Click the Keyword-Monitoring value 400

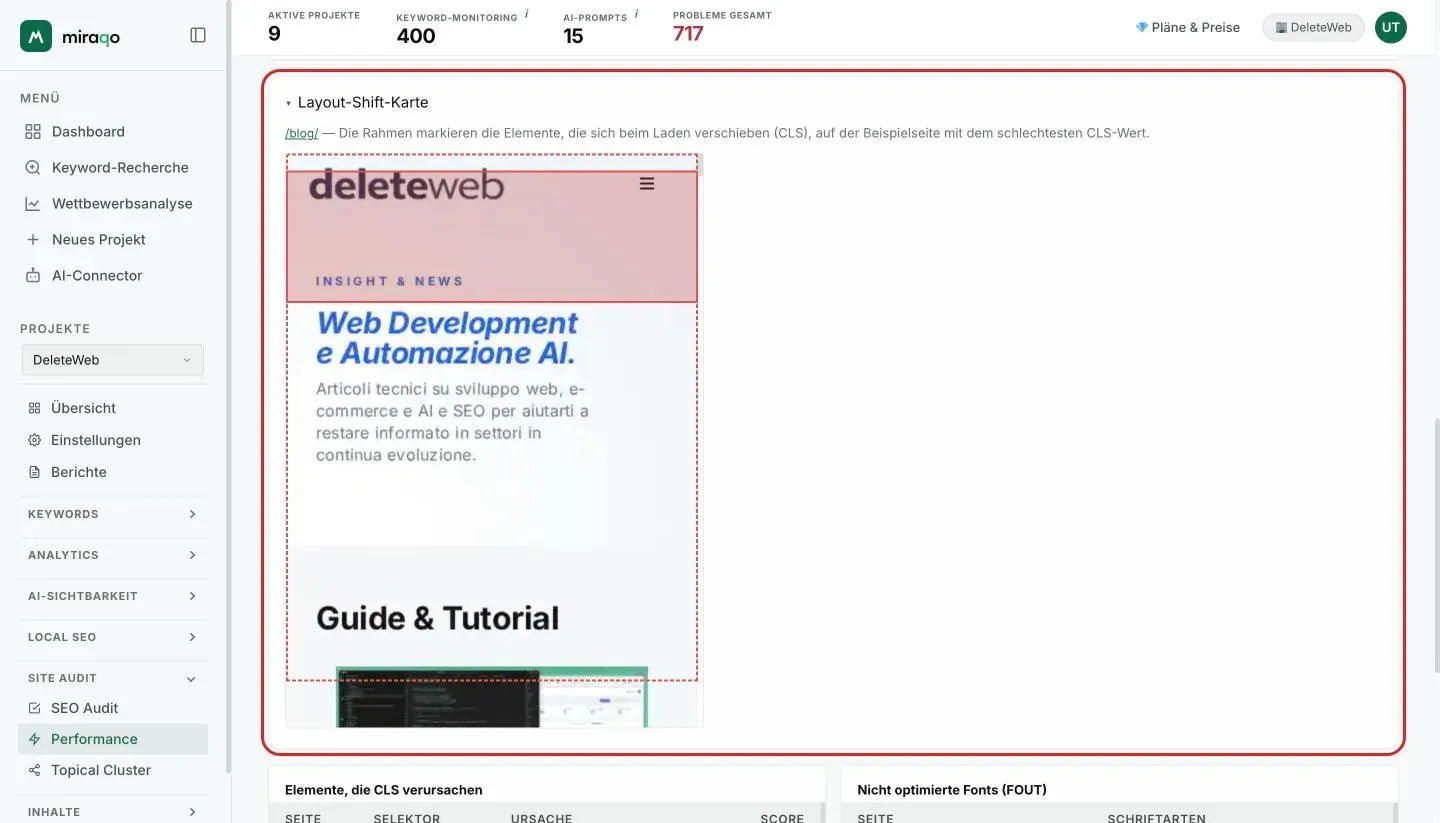click(416, 36)
